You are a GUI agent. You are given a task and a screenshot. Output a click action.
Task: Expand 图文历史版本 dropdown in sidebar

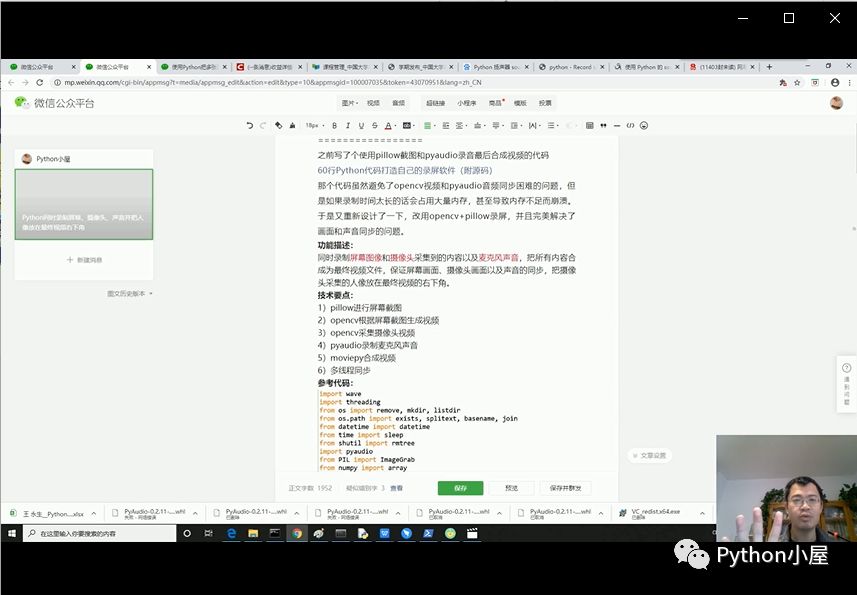pos(130,293)
